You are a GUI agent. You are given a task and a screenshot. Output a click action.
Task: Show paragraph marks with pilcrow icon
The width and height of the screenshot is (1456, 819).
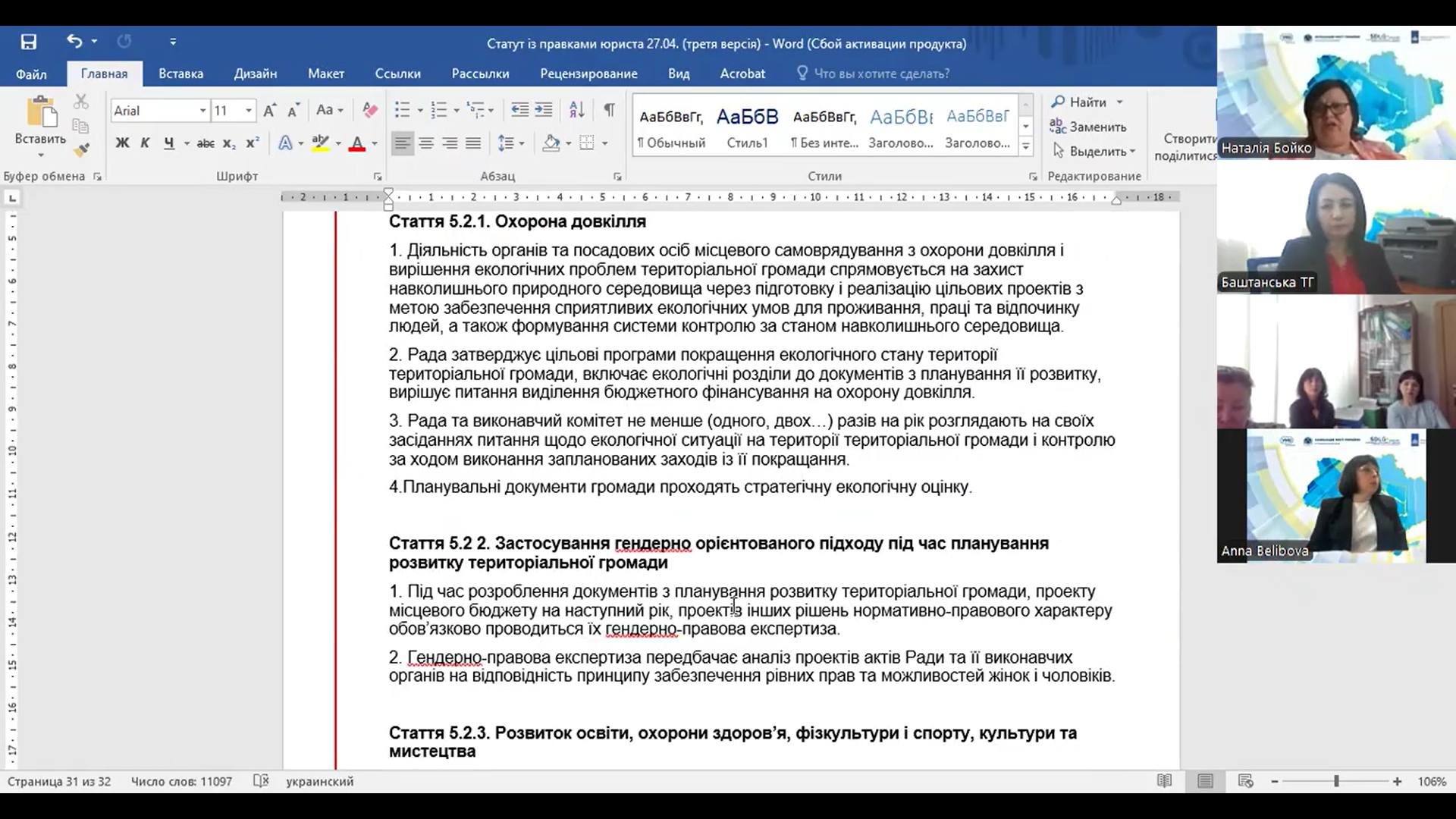[x=609, y=110]
